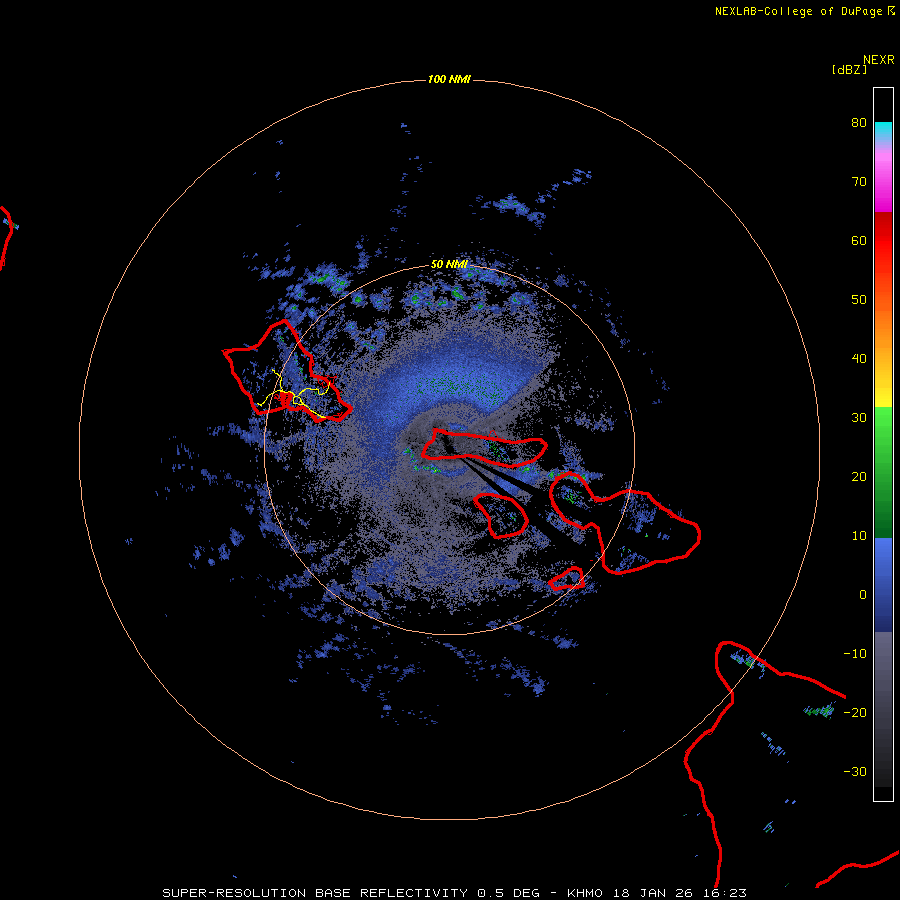Viewport: 900px width, 900px height.
Task: Select the -10 value on dBZ scale
Action: coord(855,654)
